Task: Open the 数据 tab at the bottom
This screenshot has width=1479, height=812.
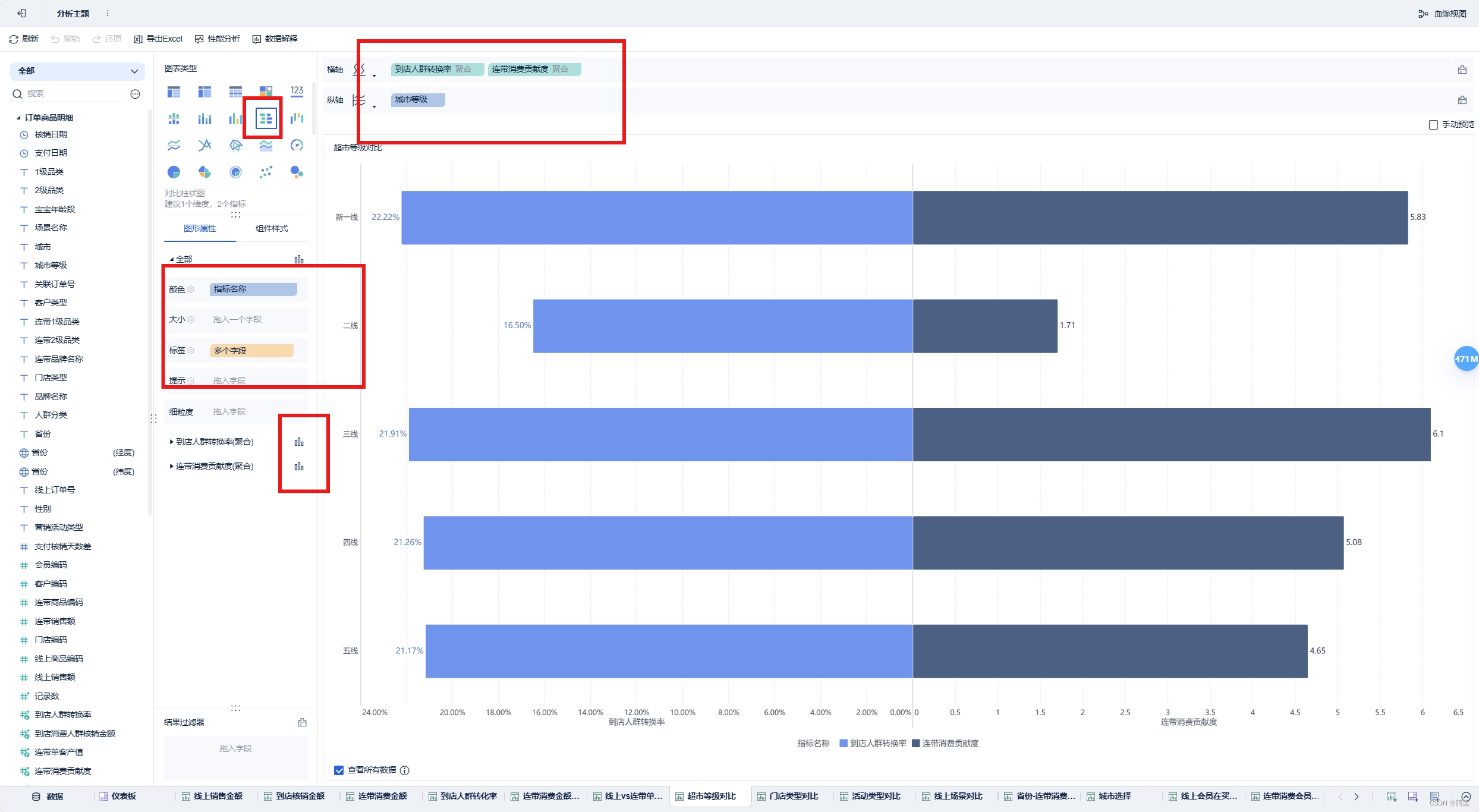Action: click(x=48, y=797)
